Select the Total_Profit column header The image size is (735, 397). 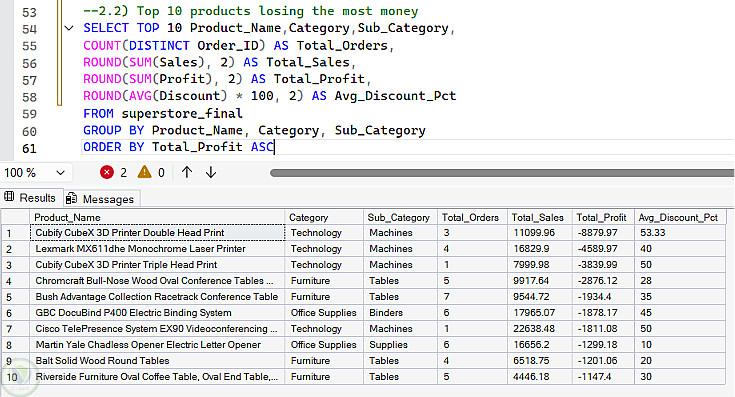point(601,217)
